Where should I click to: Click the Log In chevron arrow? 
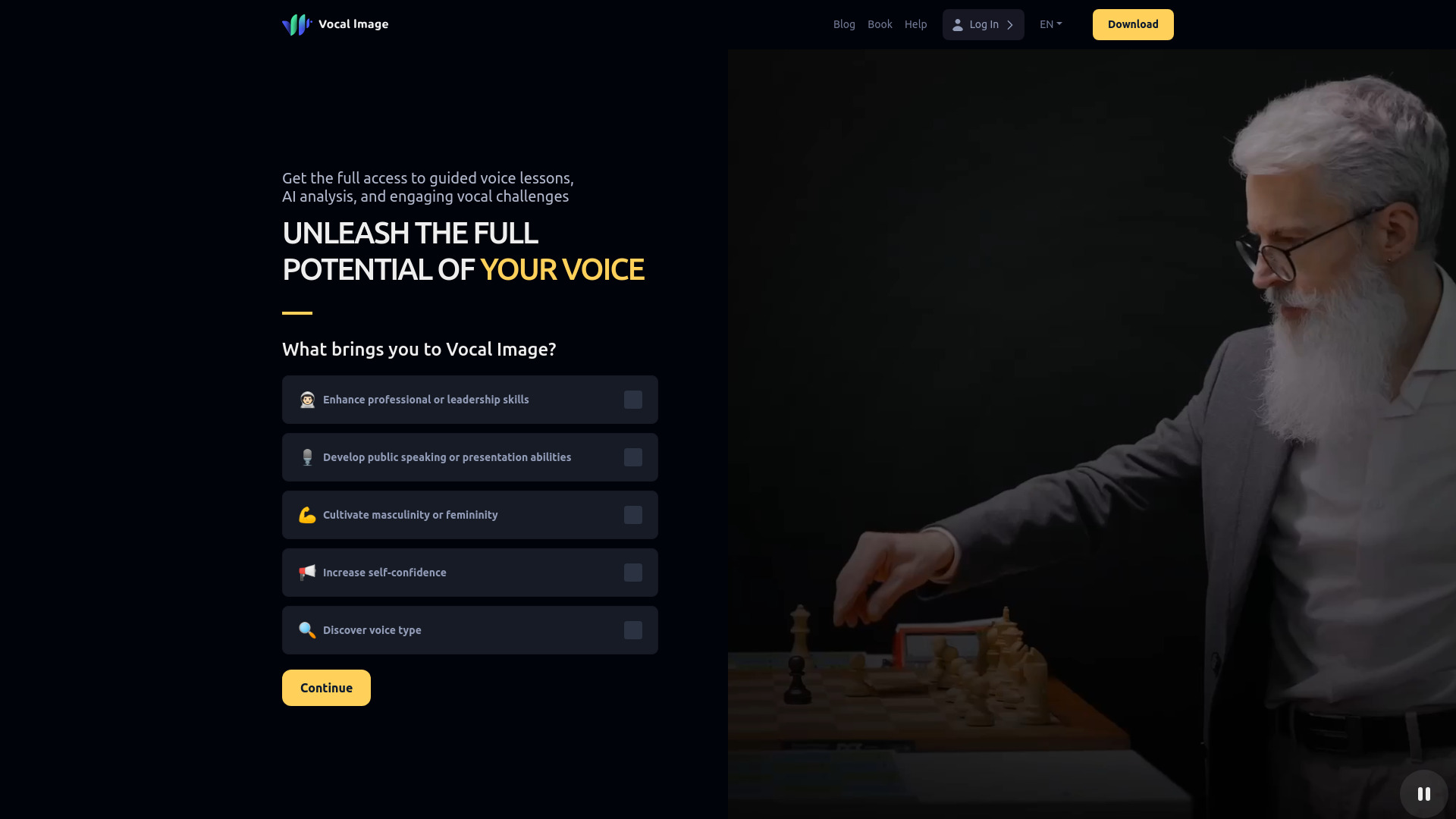pyautogui.click(x=1010, y=24)
